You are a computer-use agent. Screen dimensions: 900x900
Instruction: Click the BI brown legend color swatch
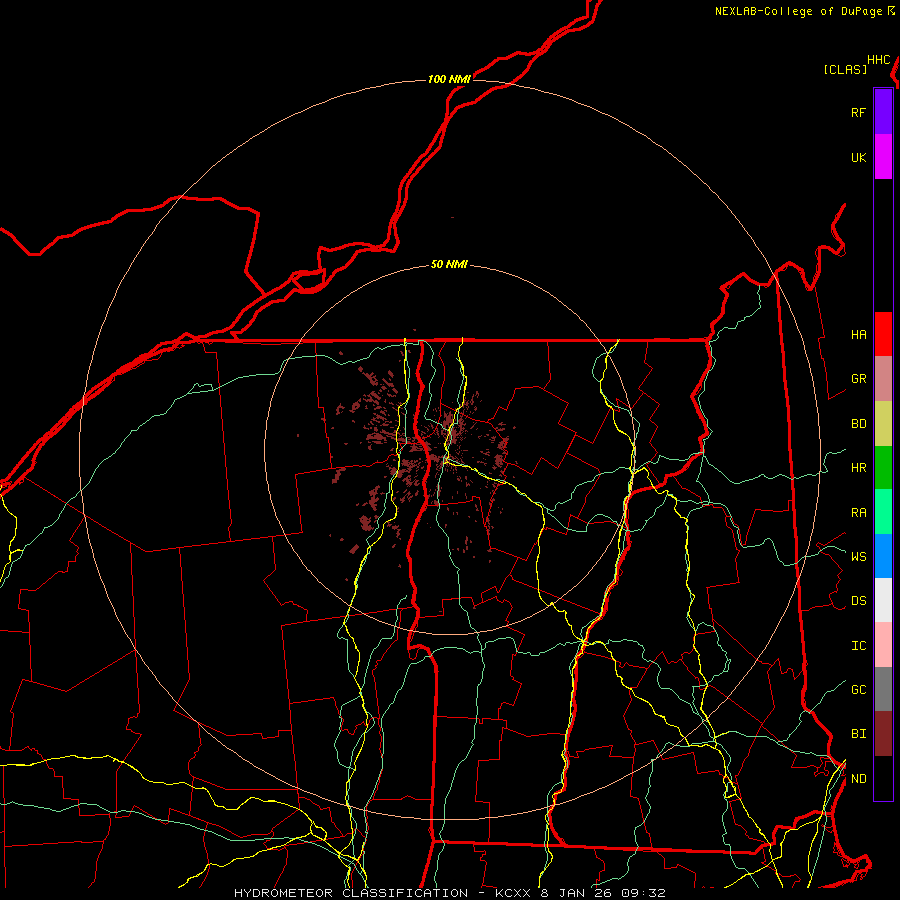(883, 734)
